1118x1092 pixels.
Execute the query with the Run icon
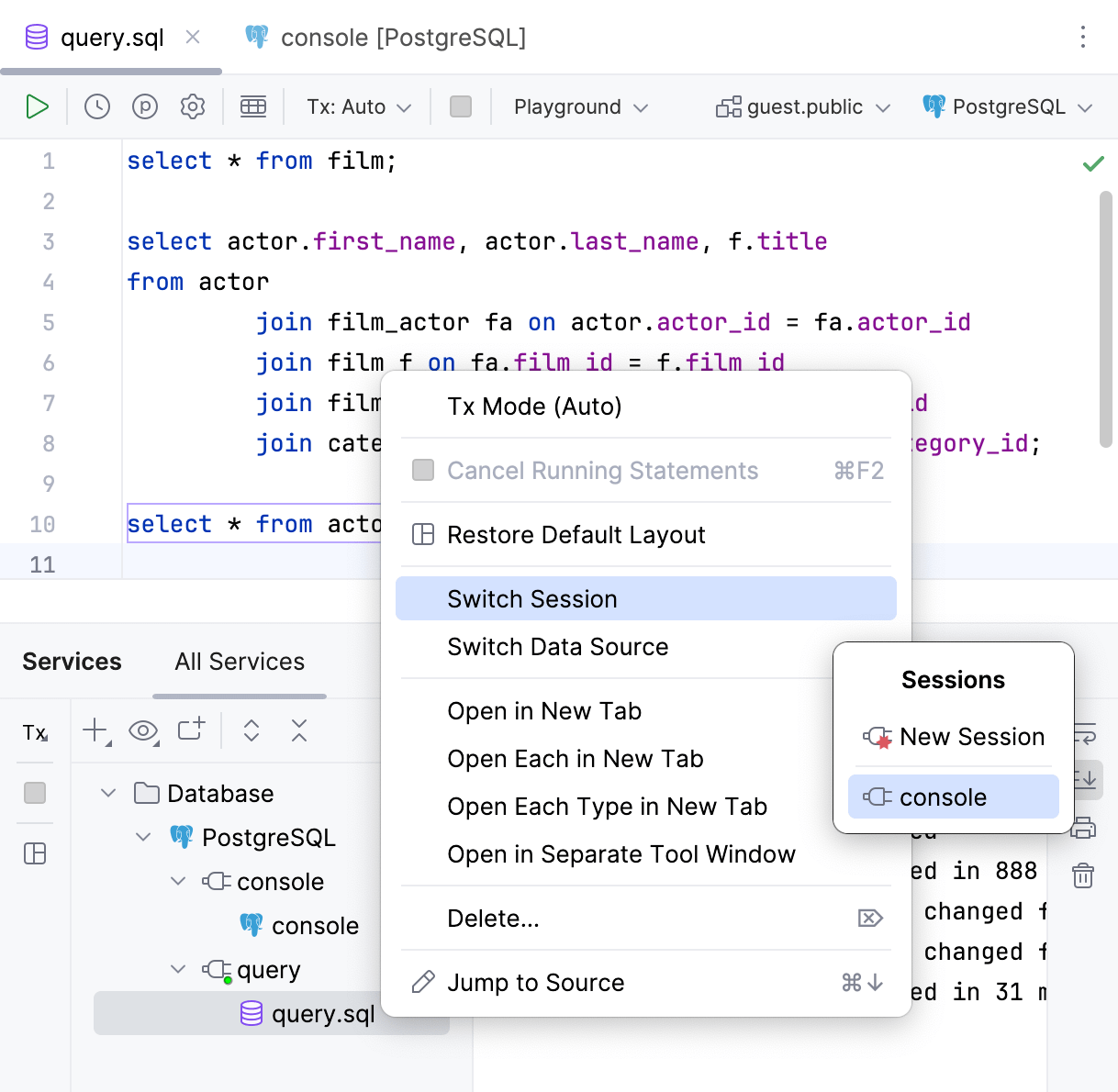[x=38, y=106]
